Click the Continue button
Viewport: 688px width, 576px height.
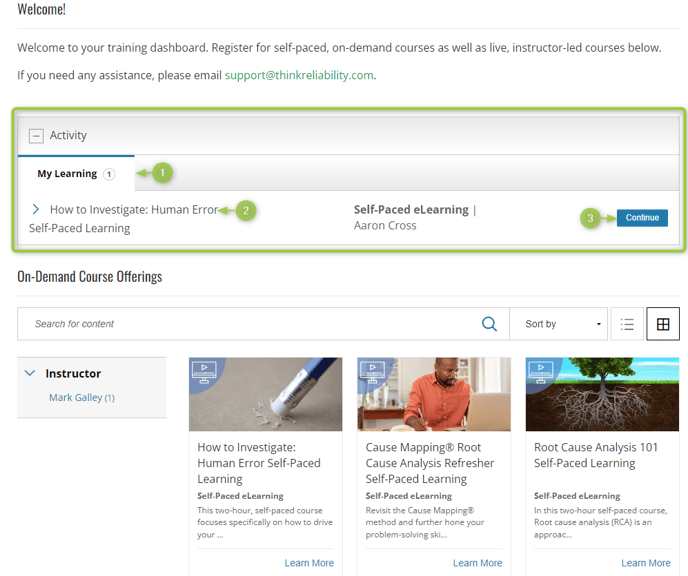click(x=642, y=218)
